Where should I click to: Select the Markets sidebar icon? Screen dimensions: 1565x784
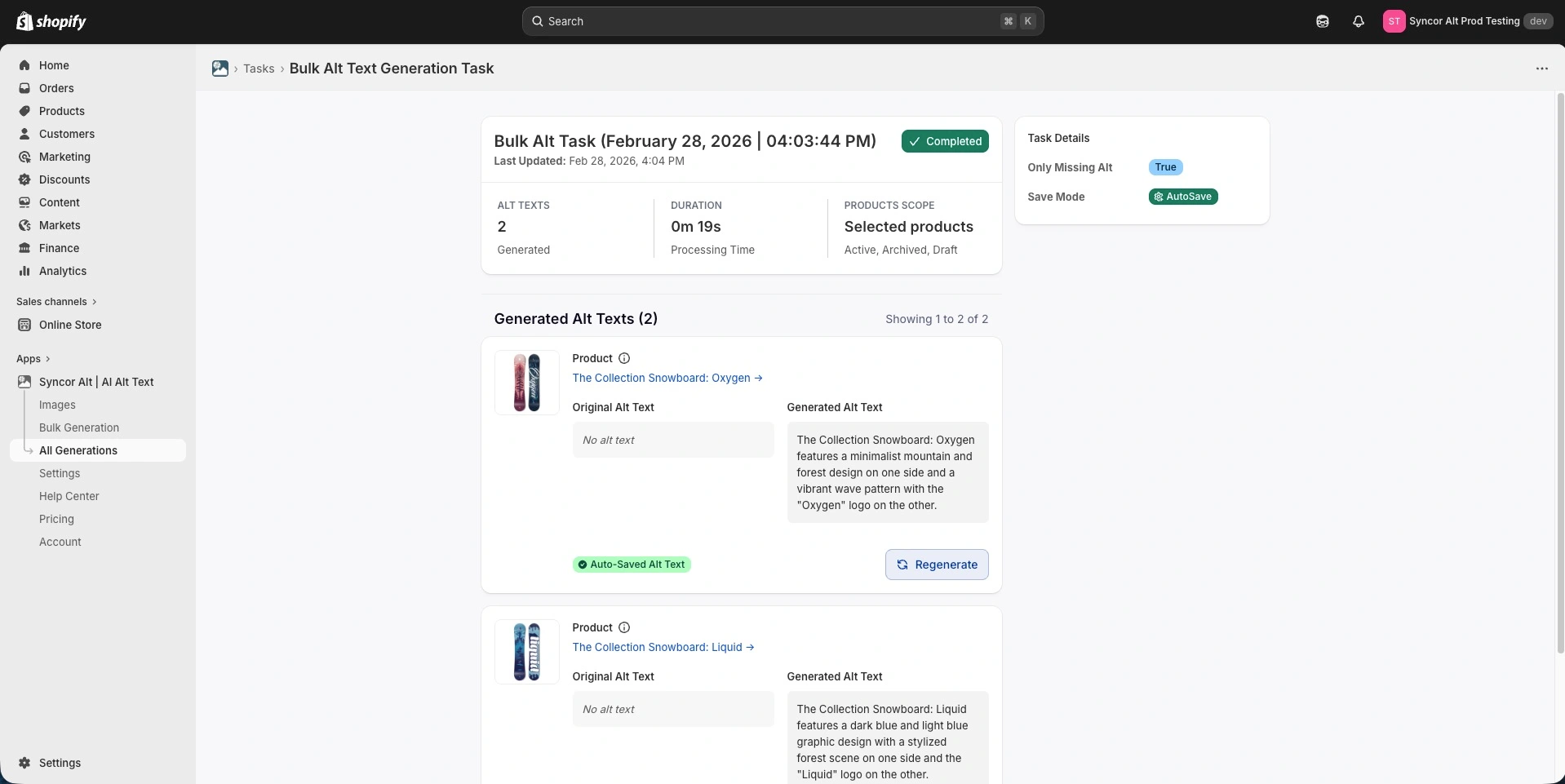point(24,225)
